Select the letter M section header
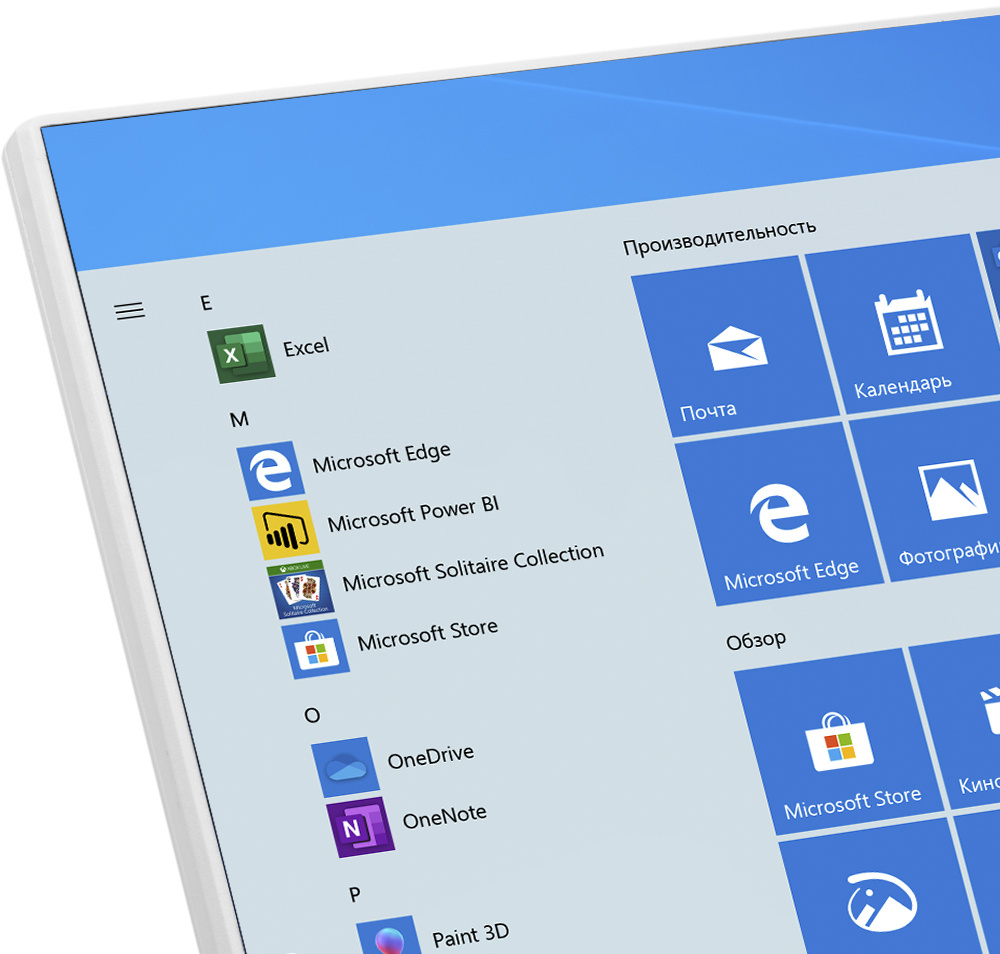 239,419
